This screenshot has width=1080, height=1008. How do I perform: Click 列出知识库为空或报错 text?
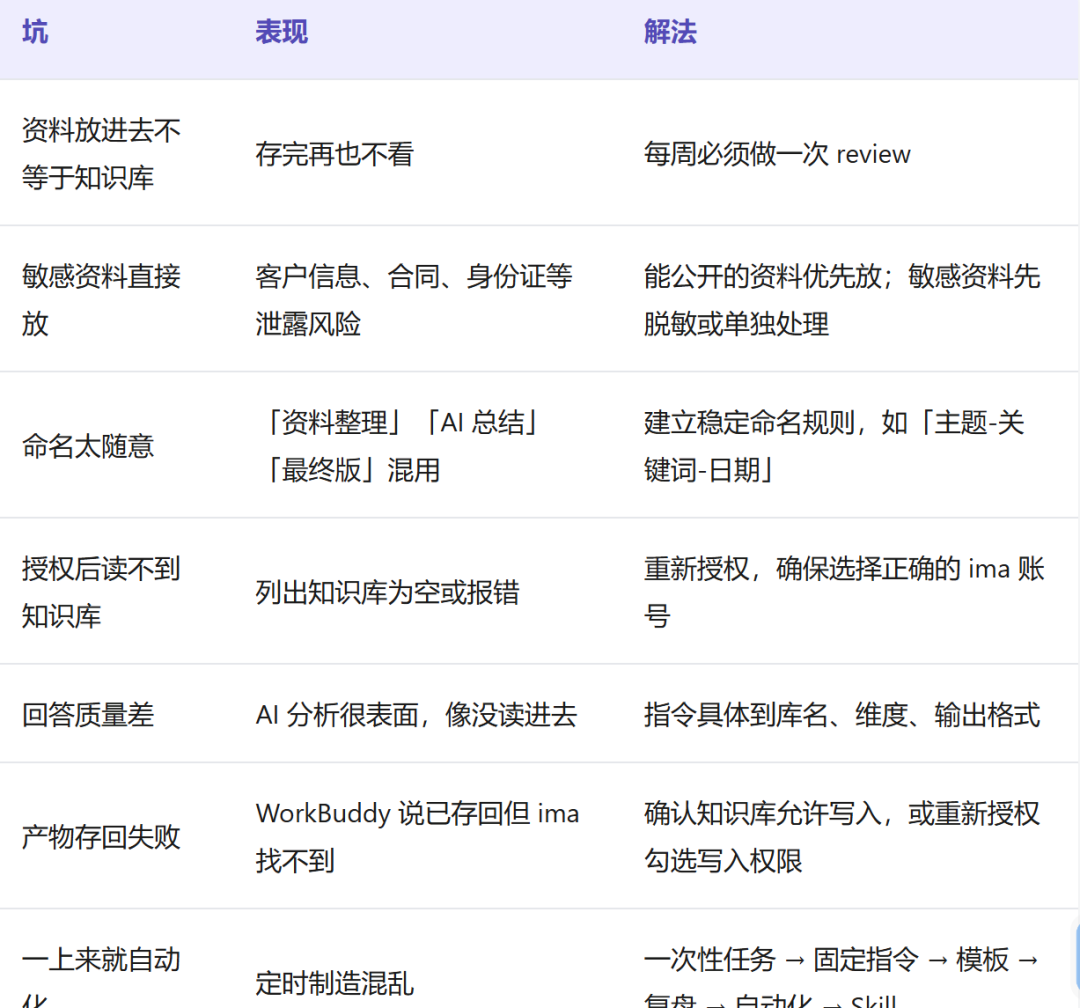387,592
